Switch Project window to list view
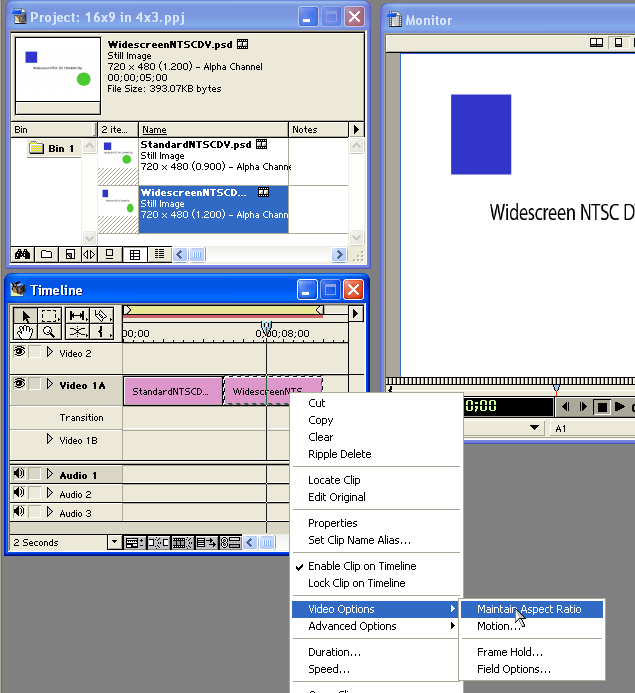Viewport: 635px width, 693px height. coord(158,254)
